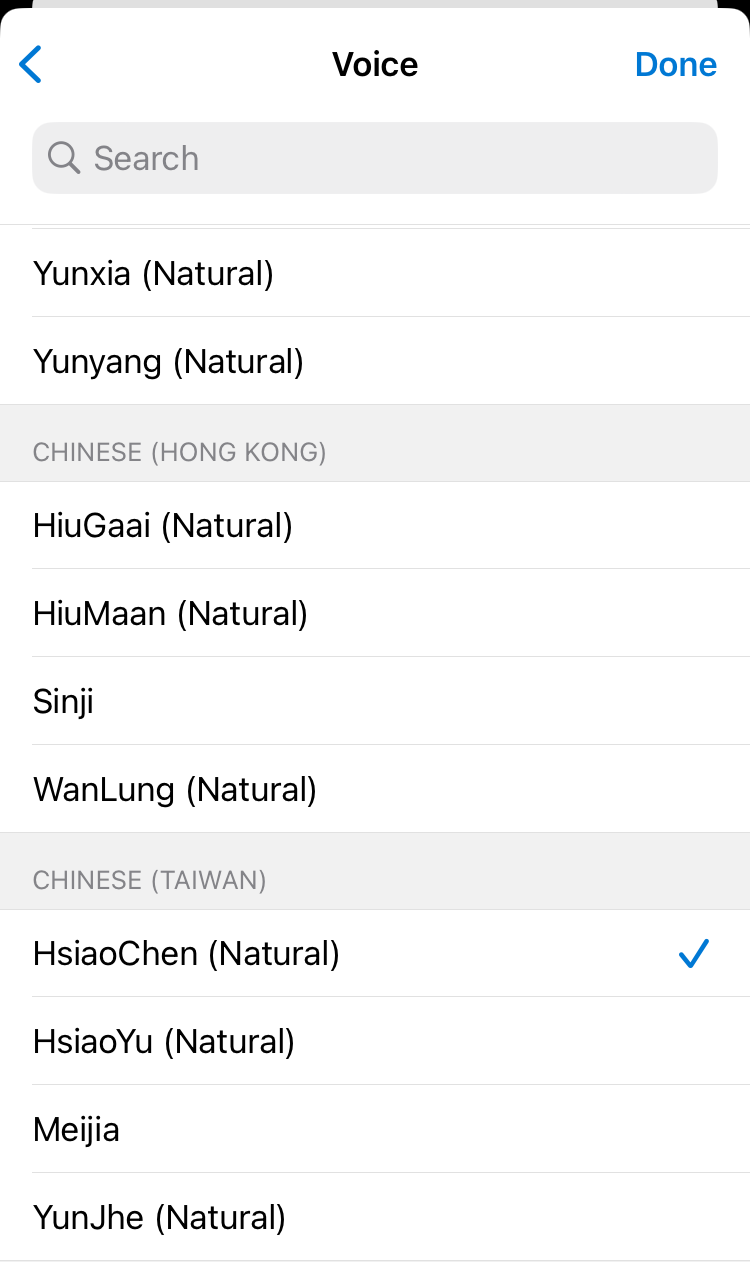Screen dimensions: 750x1262
Task: Tap the Chinese (Taiwan) section header
Action: [150, 880]
